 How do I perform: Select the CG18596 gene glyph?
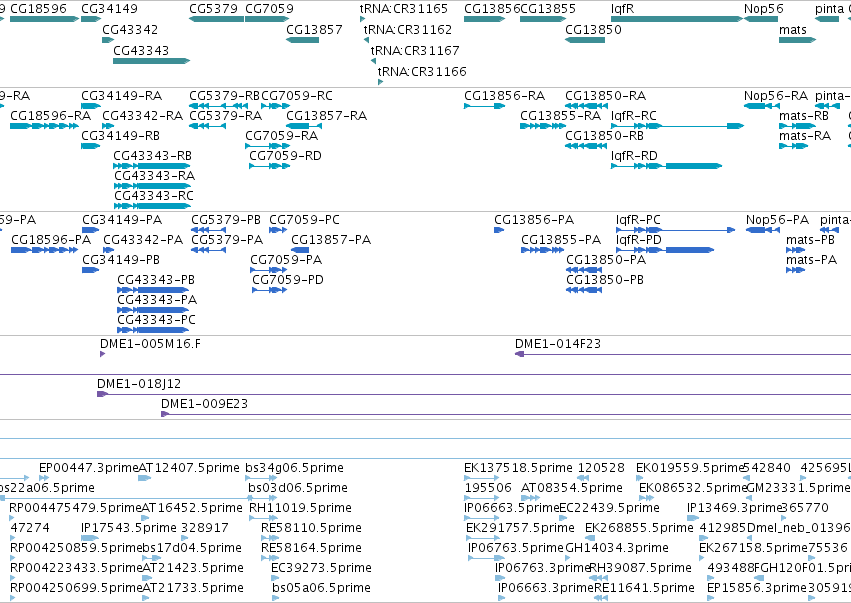pos(45,19)
